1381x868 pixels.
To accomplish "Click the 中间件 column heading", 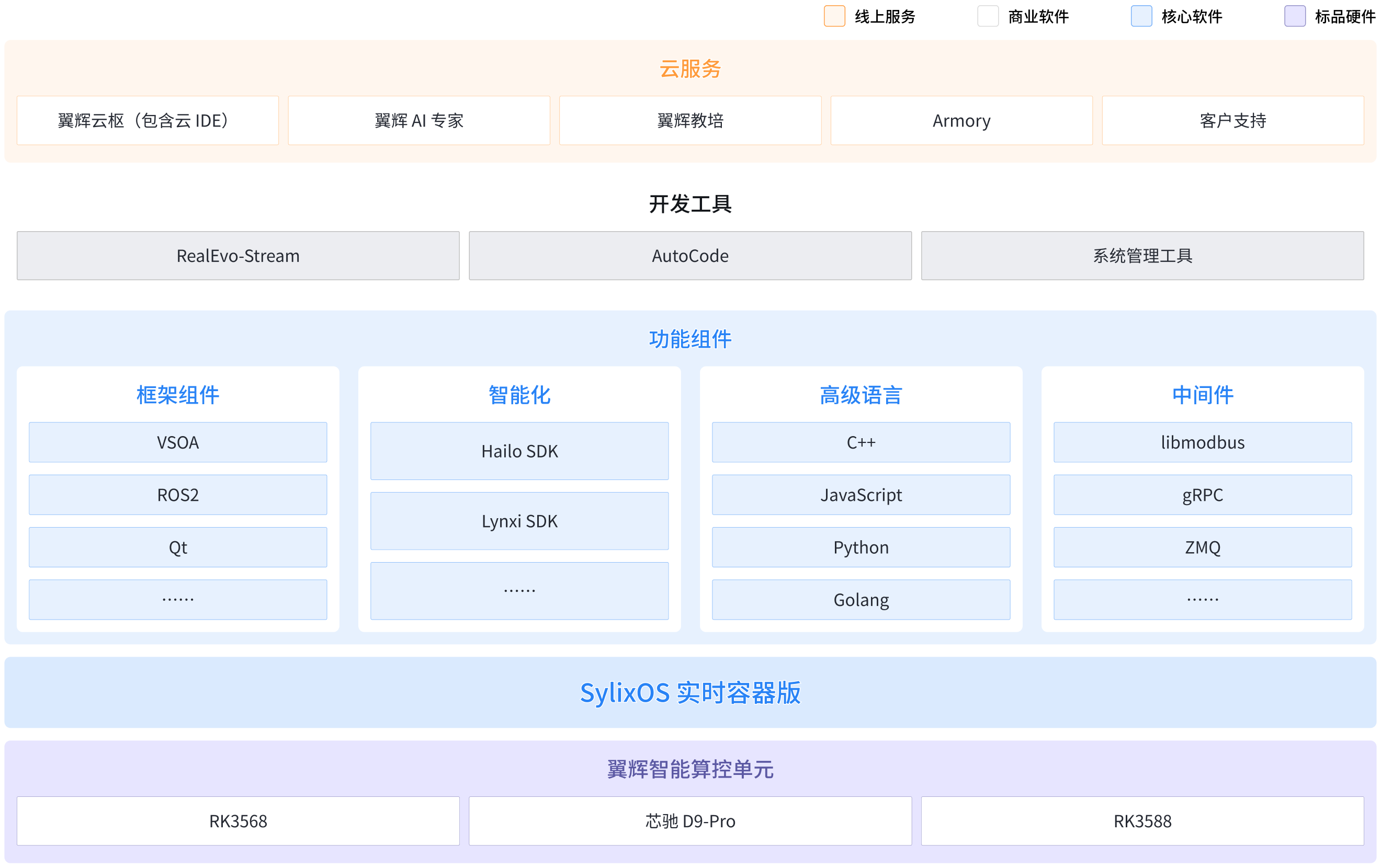I will [x=1203, y=395].
